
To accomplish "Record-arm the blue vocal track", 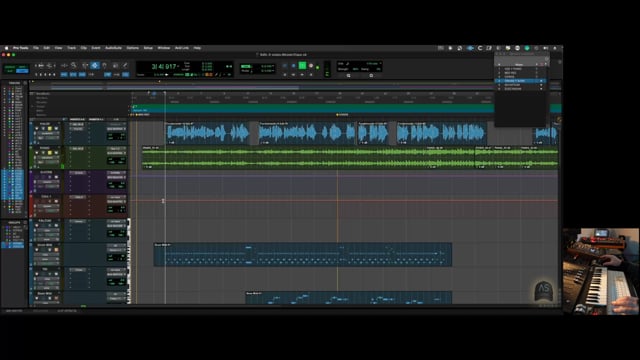I will pyautogui.click(x=36, y=129).
